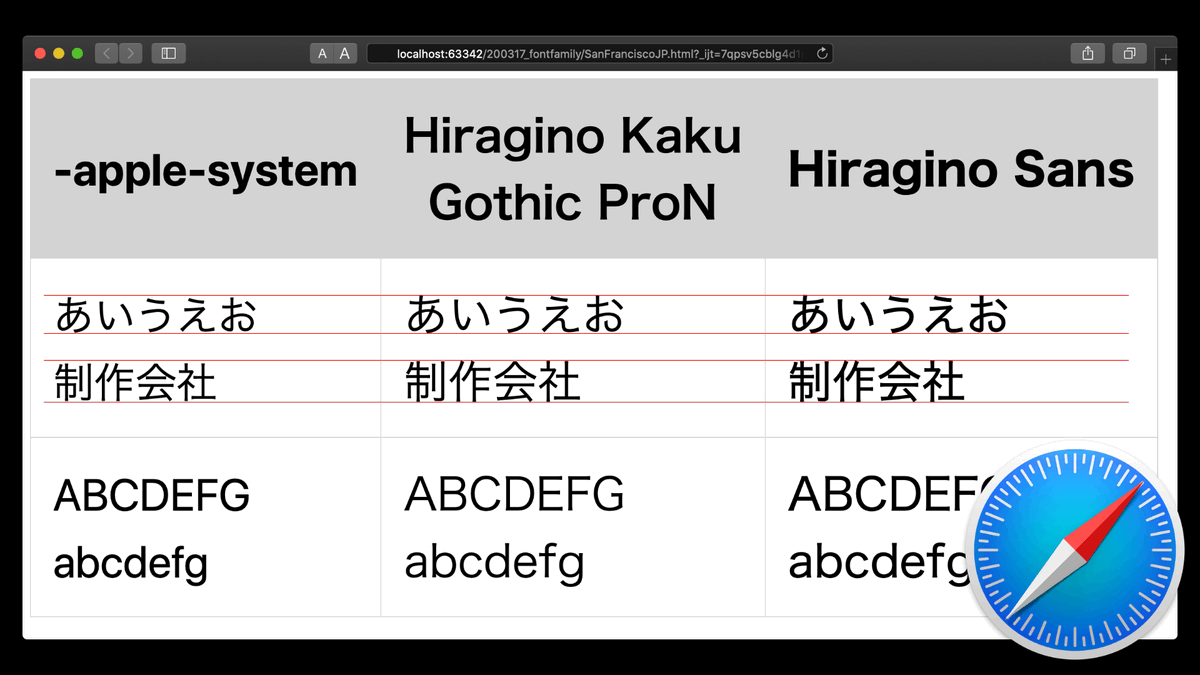Open the Share menu icon
Image resolution: width=1200 pixels, height=675 pixels.
pyautogui.click(x=1087, y=54)
